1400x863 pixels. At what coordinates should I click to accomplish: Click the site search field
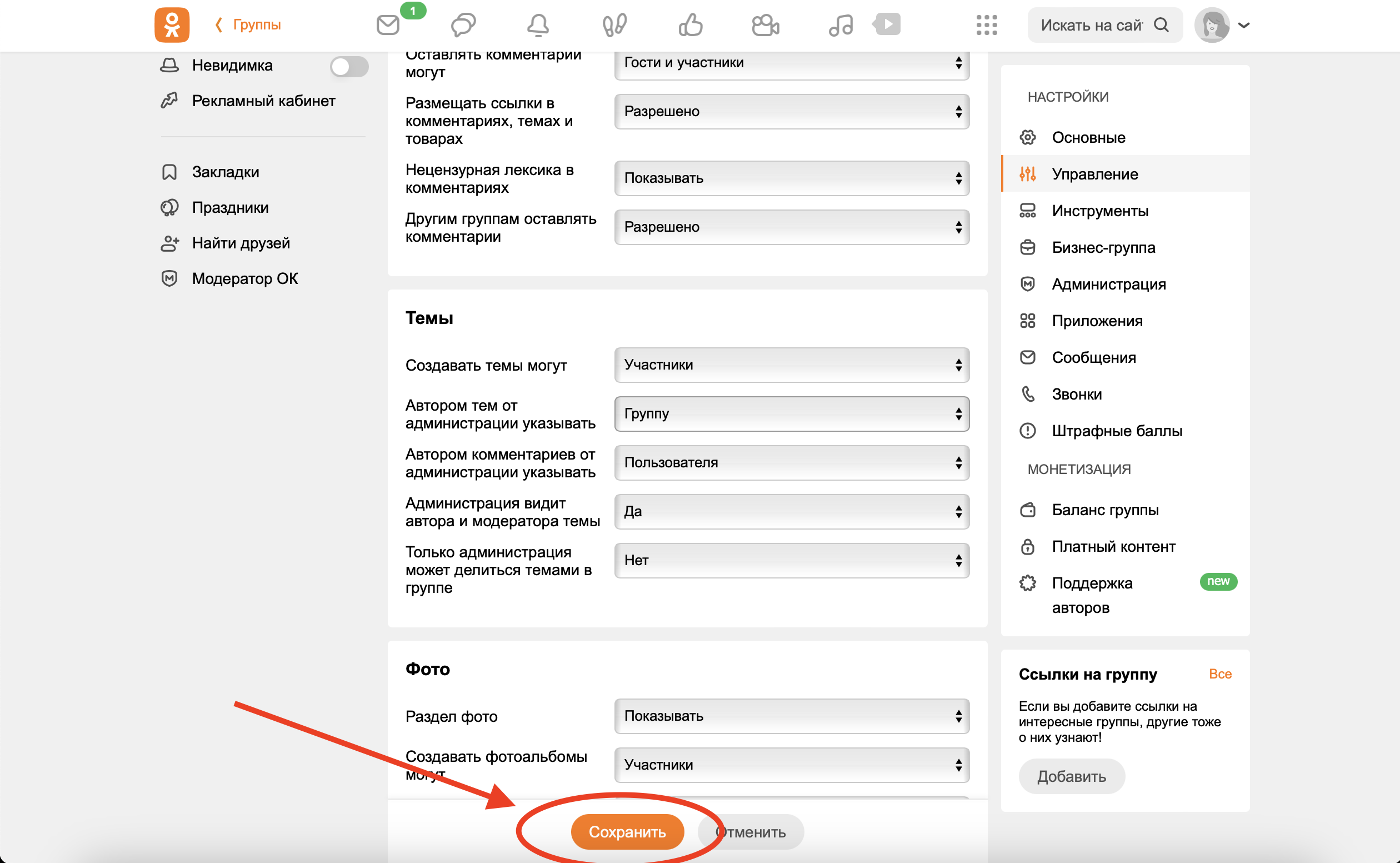point(1091,25)
